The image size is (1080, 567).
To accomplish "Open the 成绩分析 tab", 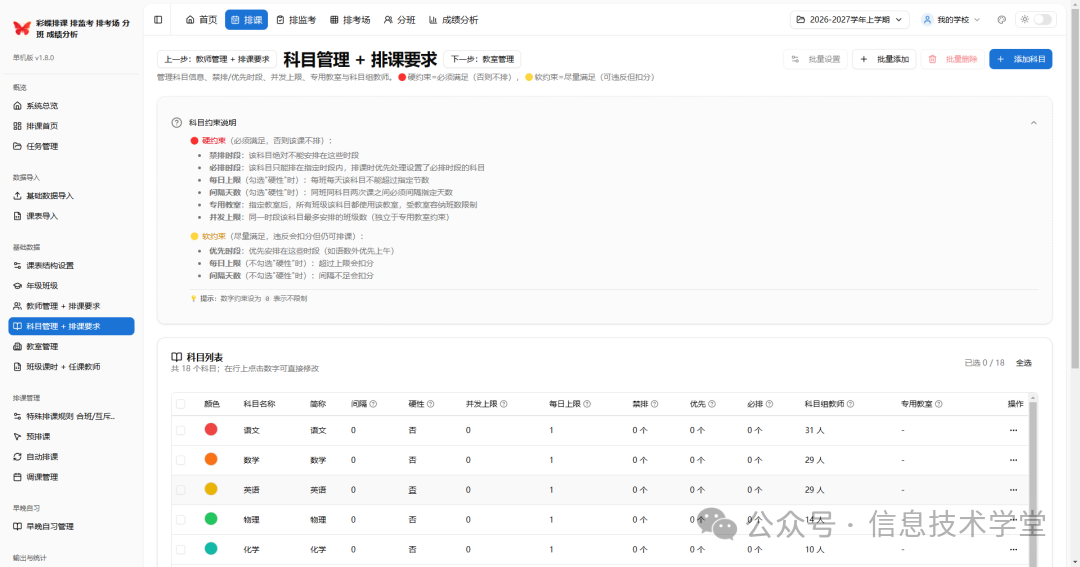I will point(453,20).
